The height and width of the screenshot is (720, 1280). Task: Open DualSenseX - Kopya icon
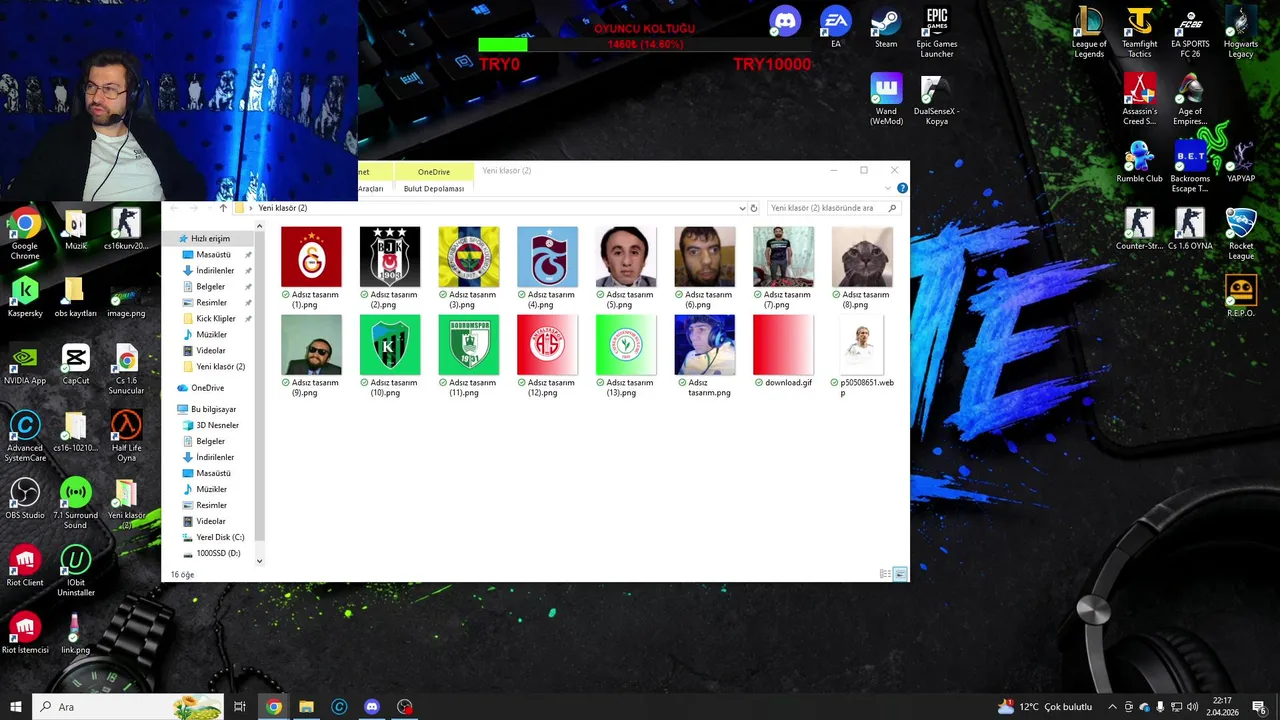937,99
